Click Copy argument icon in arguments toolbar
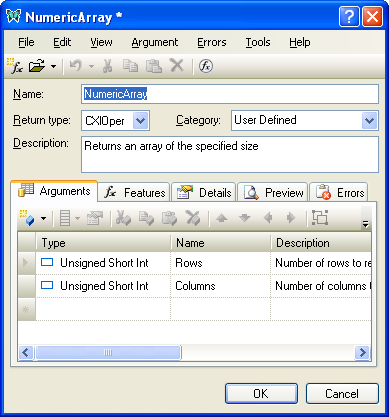Image resolution: width=389 pixels, height=417 pixels. pyautogui.click(x=146, y=218)
